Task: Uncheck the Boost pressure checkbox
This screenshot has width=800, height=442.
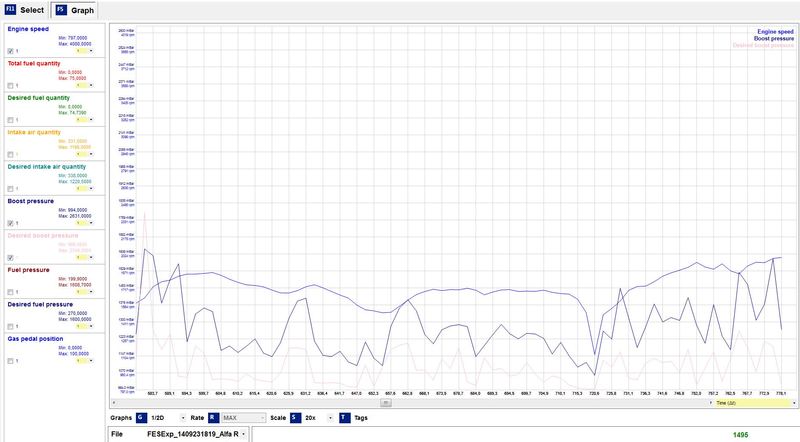Action: coord(10,222)
